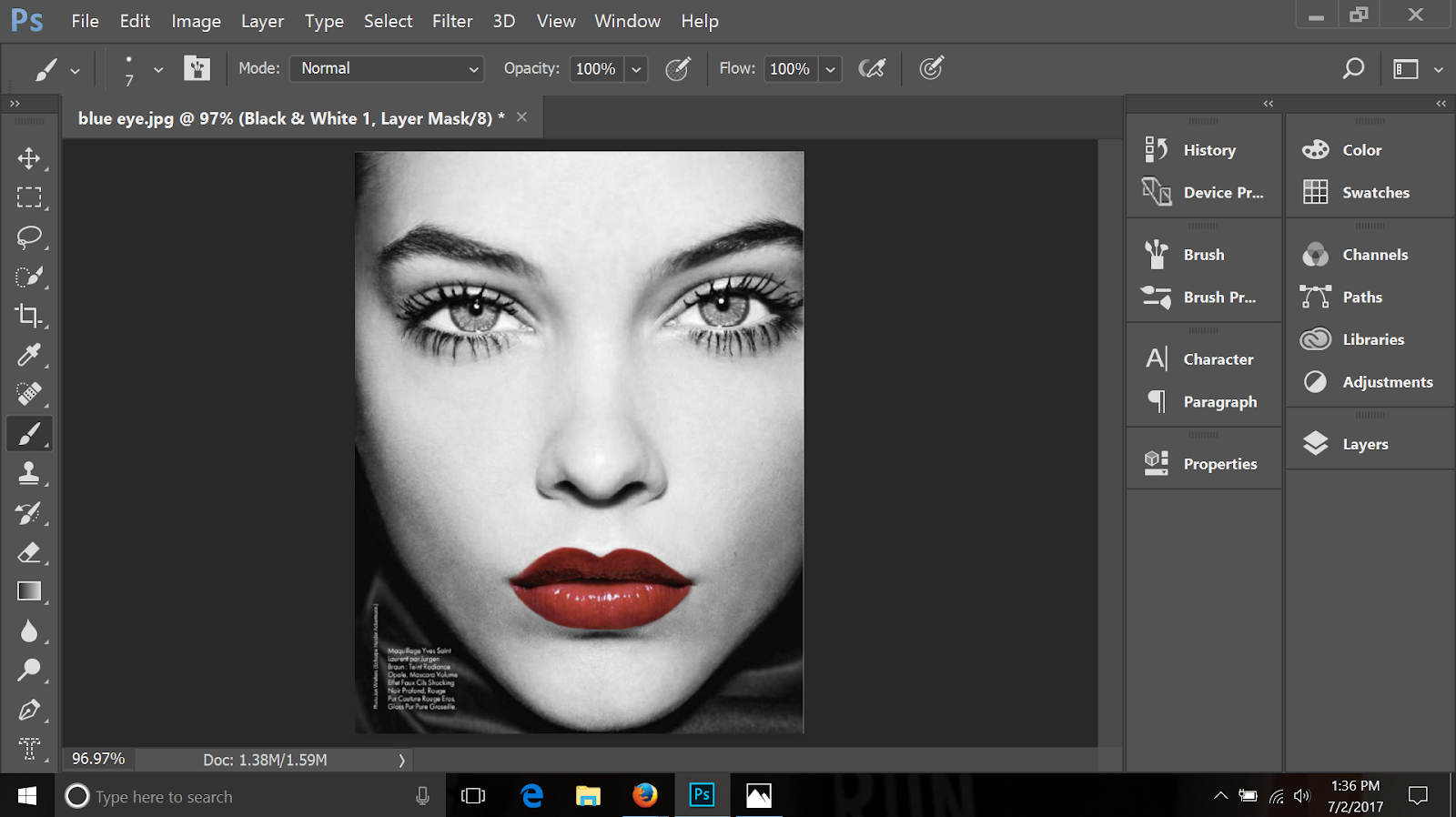Open the Layers panel
The image size is (1456, 817).
tap(1364, 444)
